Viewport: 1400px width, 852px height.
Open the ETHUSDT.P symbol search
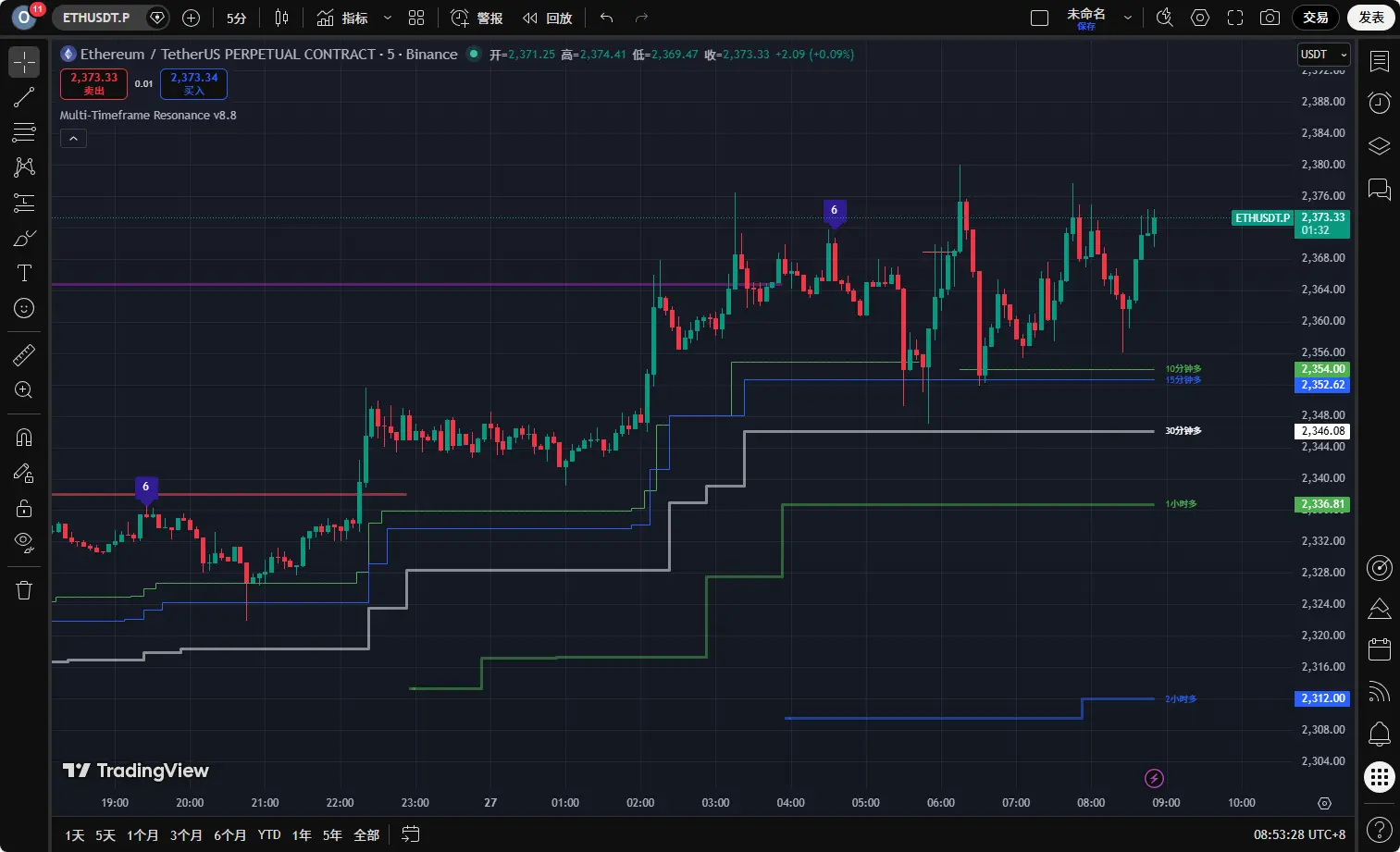pyautogui.click(x=97, y=18)
